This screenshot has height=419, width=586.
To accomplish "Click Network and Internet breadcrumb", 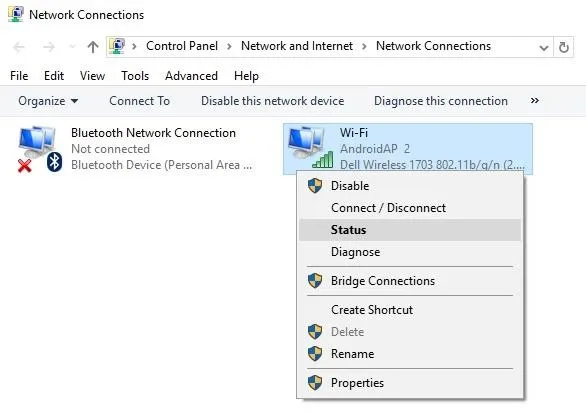I will pos(297,46).
